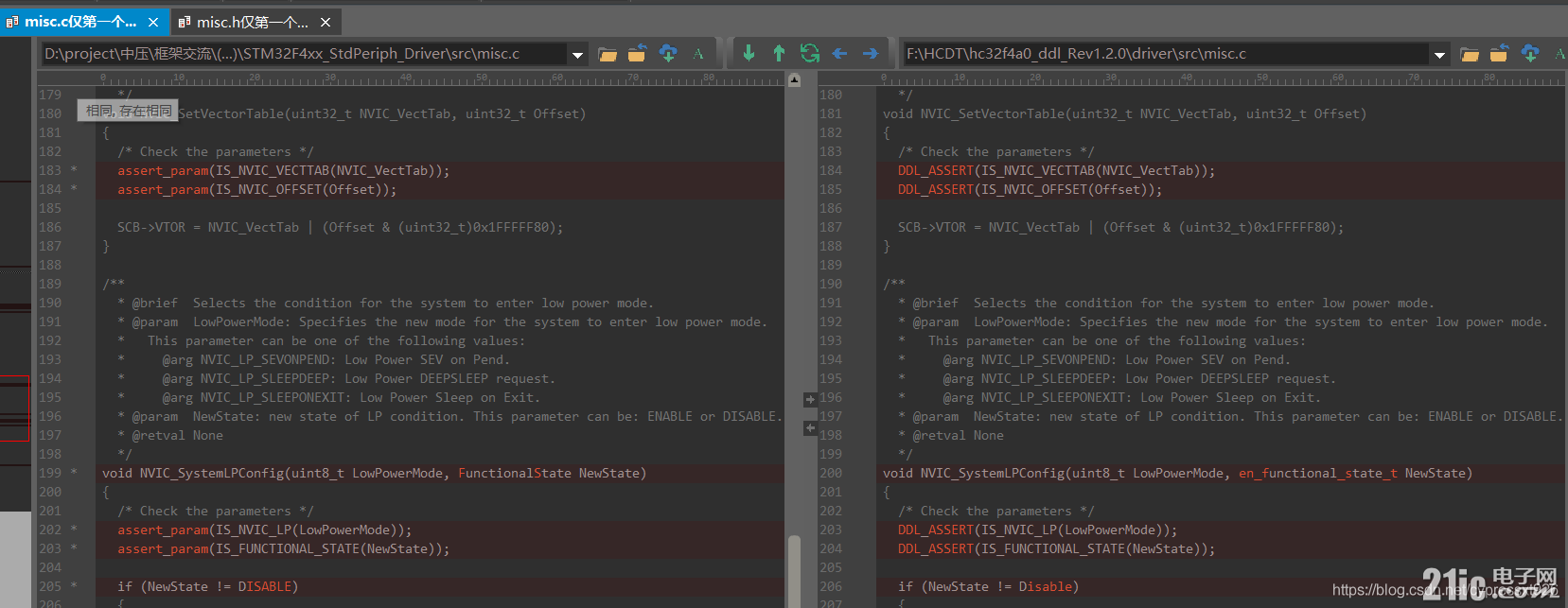The height and width of the screenshot is (608, 1568).
Task: Click right pane line 185 DDL_ASSERT IS_NVIC_OFFSET
Action: [x=1030, y=189]
